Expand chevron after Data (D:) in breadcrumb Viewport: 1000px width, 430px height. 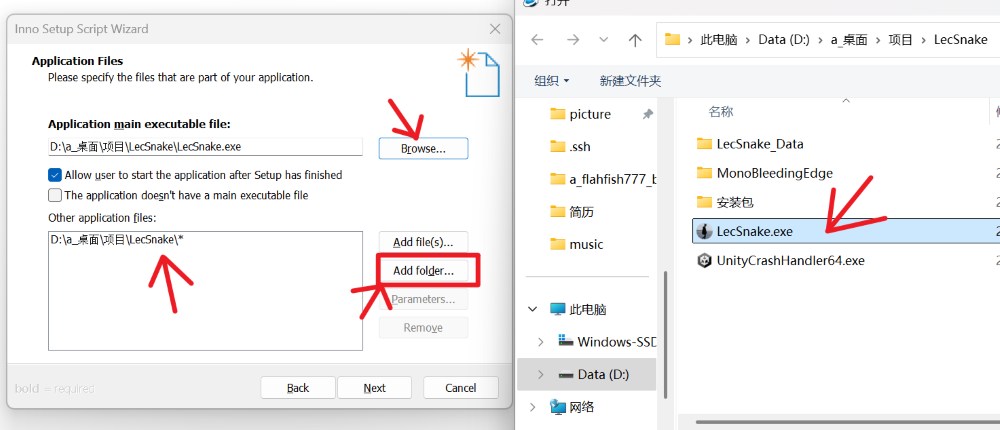pos(820,40)
